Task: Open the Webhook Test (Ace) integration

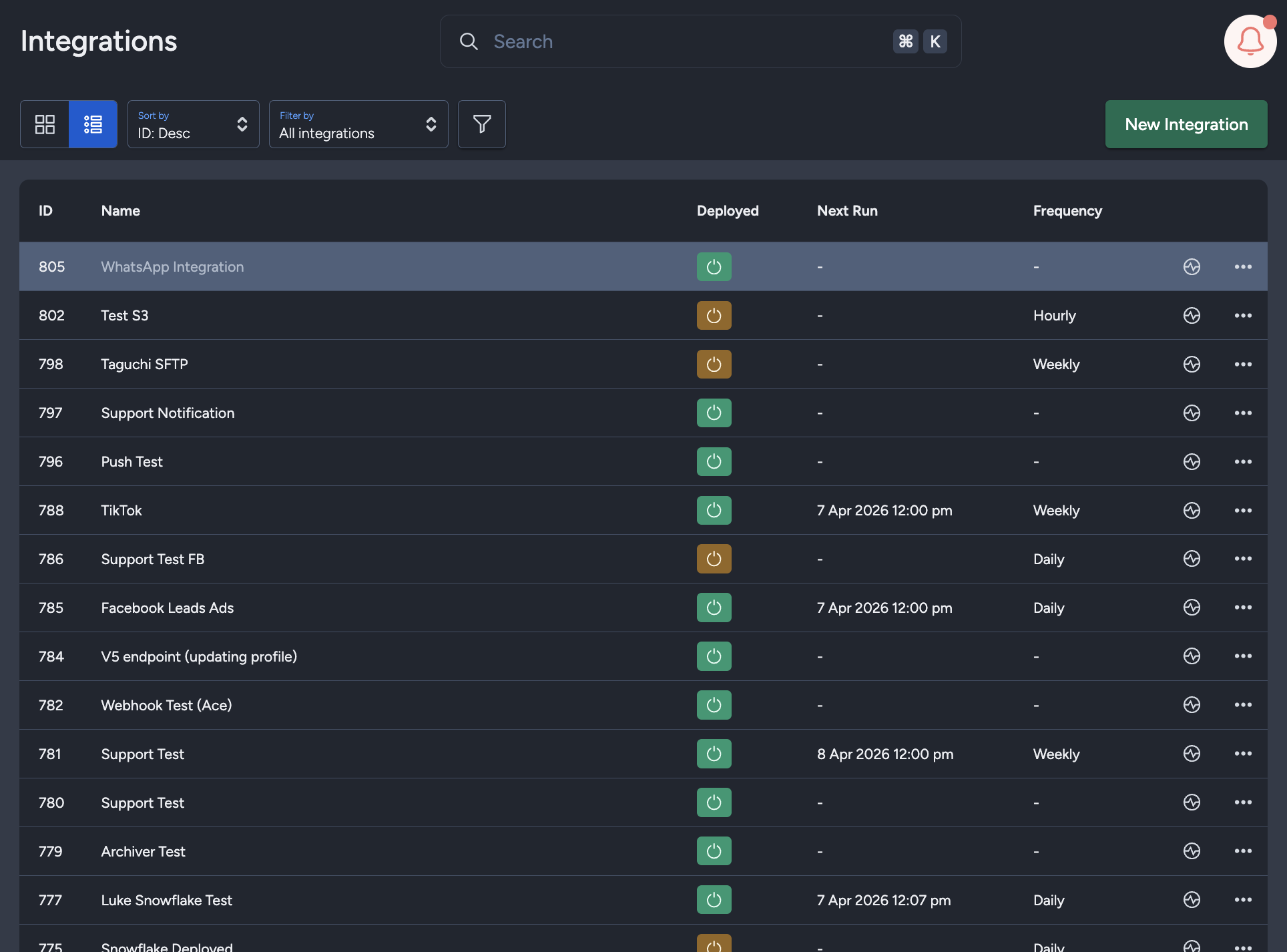Action: [166, 705]
